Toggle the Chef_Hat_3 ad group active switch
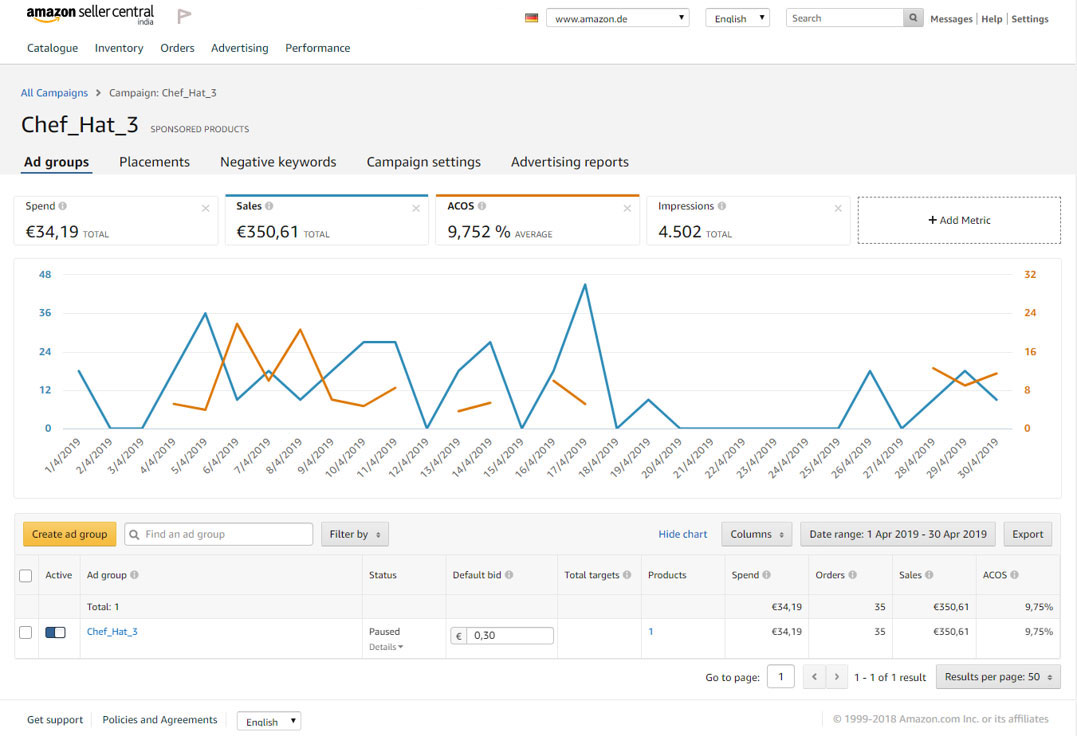This screenshot has height=736, width=1077. (x=55, y=632)
